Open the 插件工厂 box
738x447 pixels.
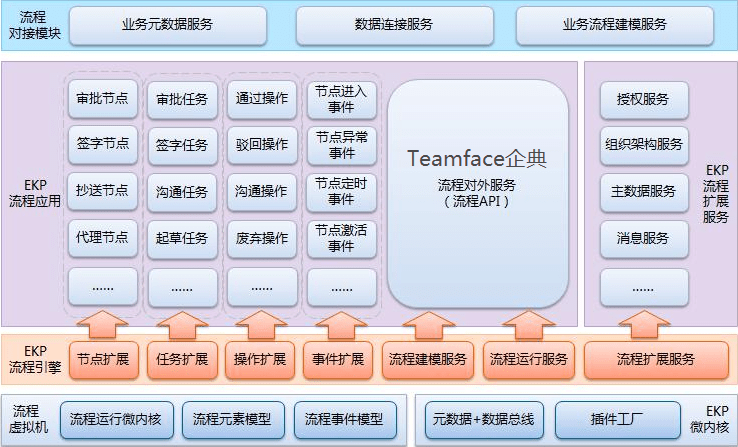606,419
